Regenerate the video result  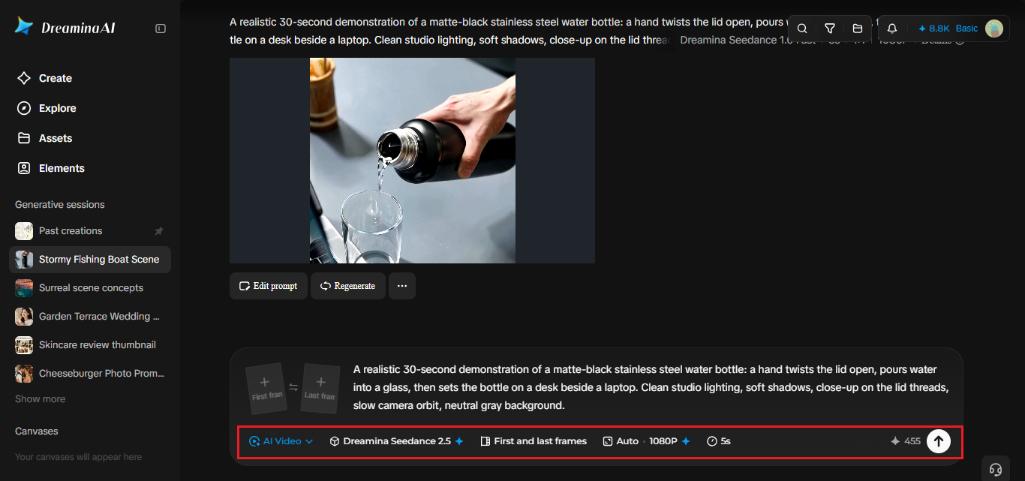tap(348, 286)
